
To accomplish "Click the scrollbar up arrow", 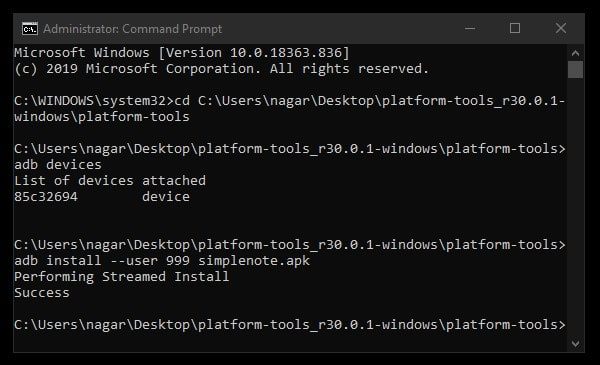I will coord(575,53).
